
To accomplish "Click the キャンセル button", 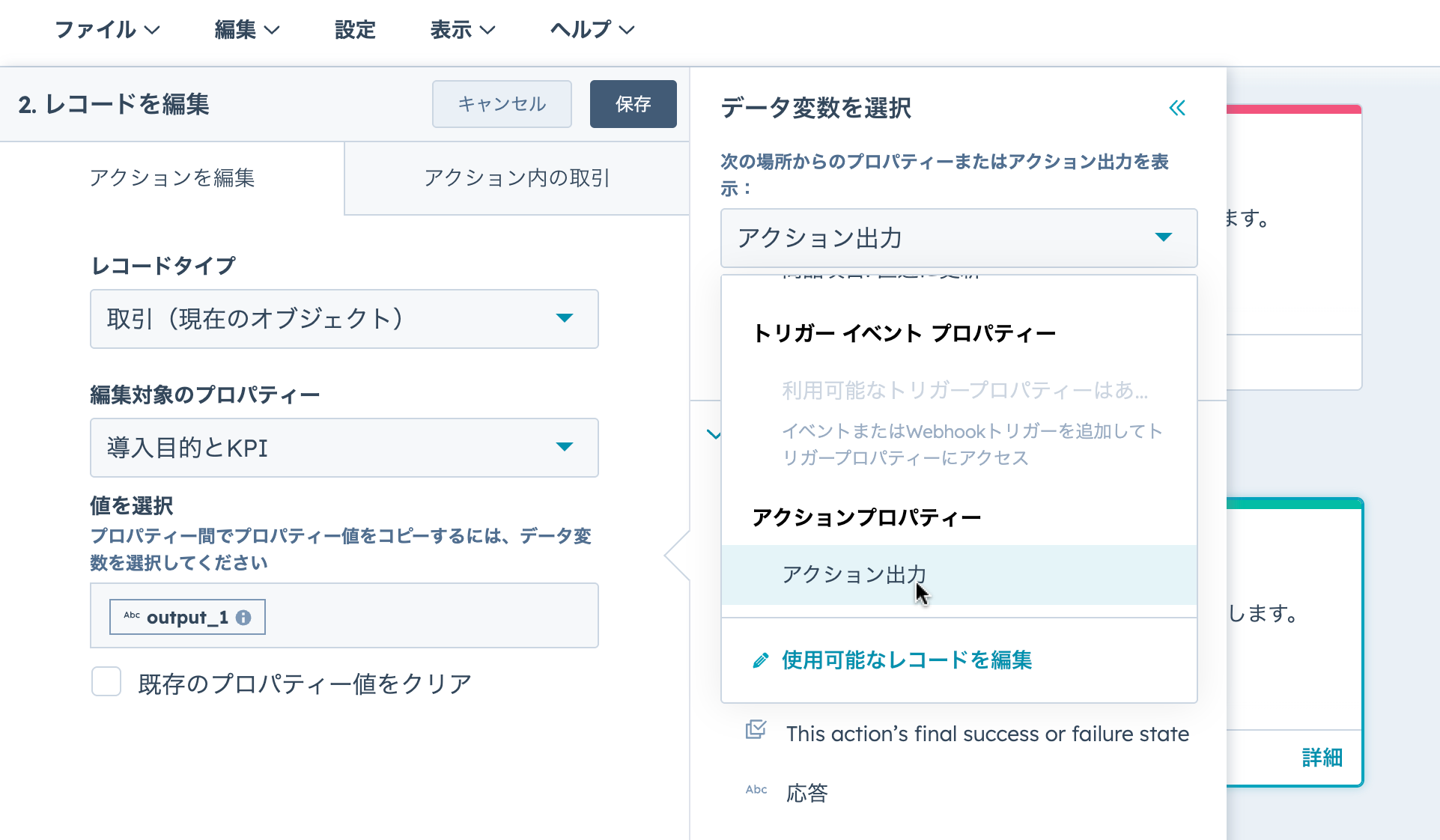I will (502, 104).
